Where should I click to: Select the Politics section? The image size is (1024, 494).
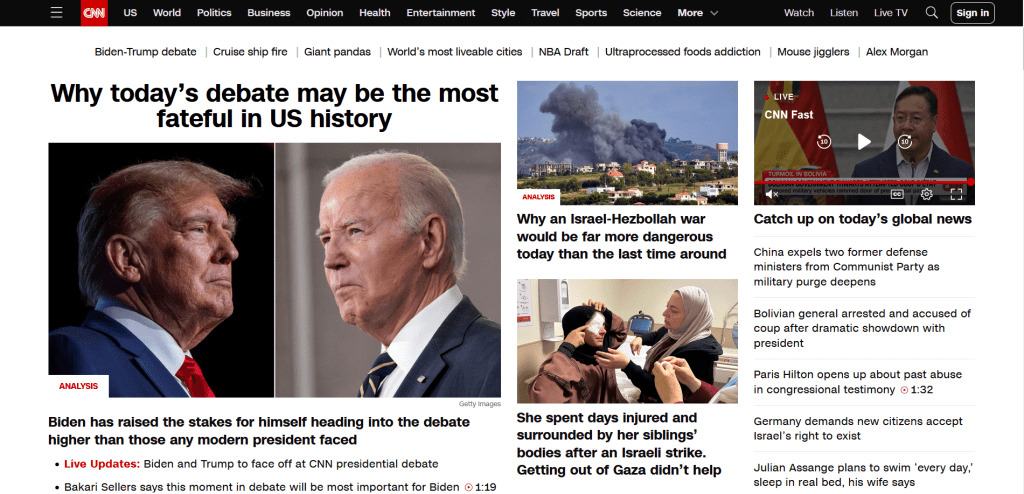click(x=214, y=13)
